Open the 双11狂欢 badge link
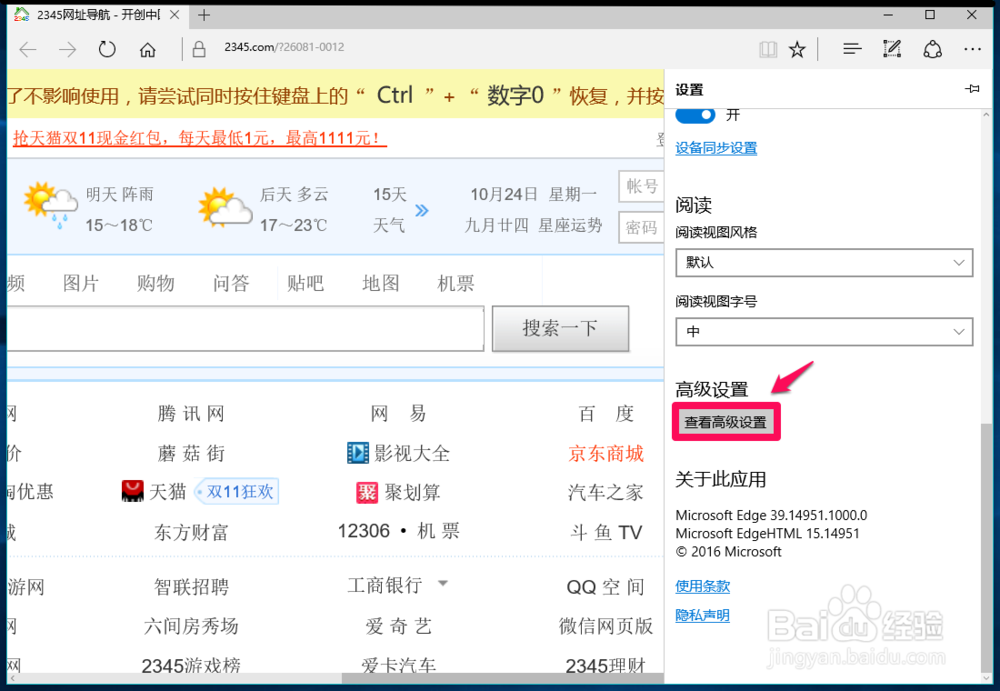The height and width of the screenshot is (691, 1000). pos(237,492)
